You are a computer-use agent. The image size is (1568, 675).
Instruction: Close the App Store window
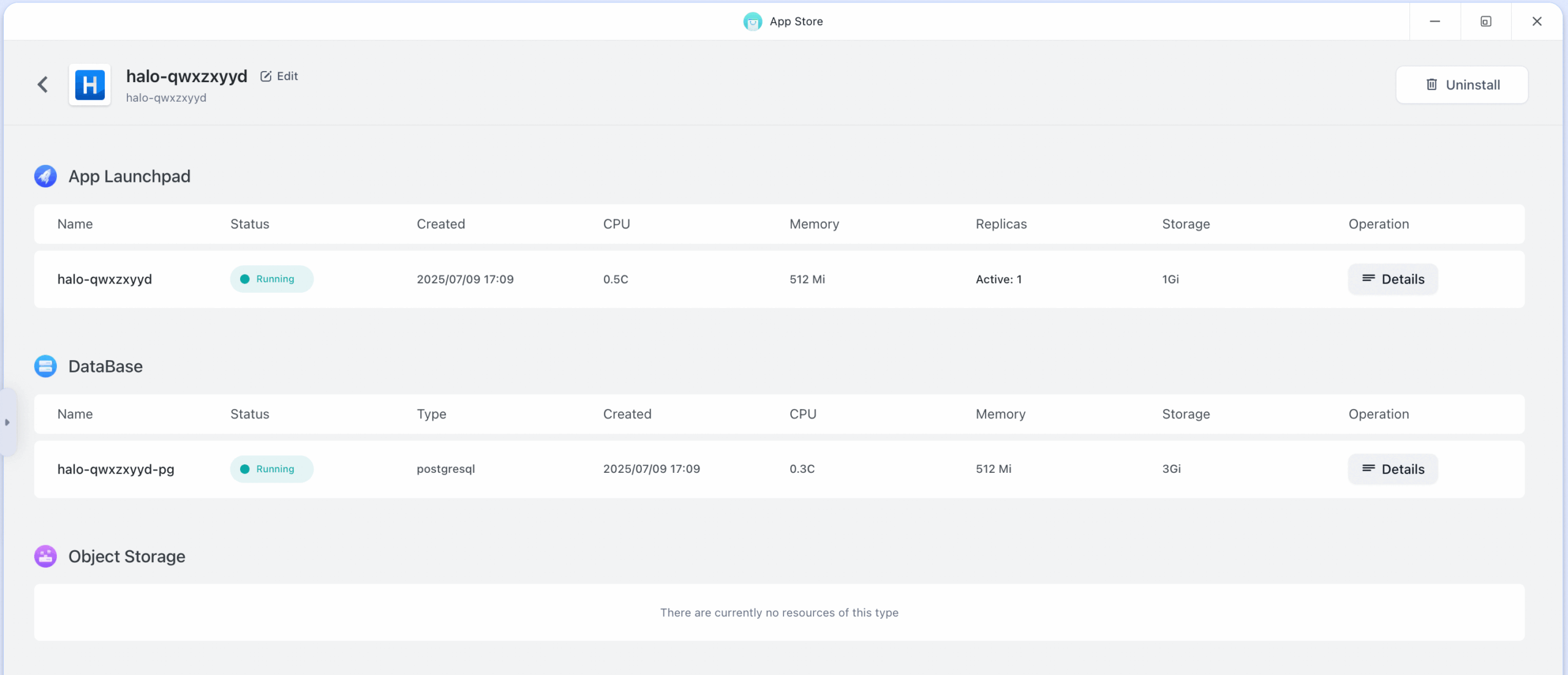click(x=1537, y=21)
